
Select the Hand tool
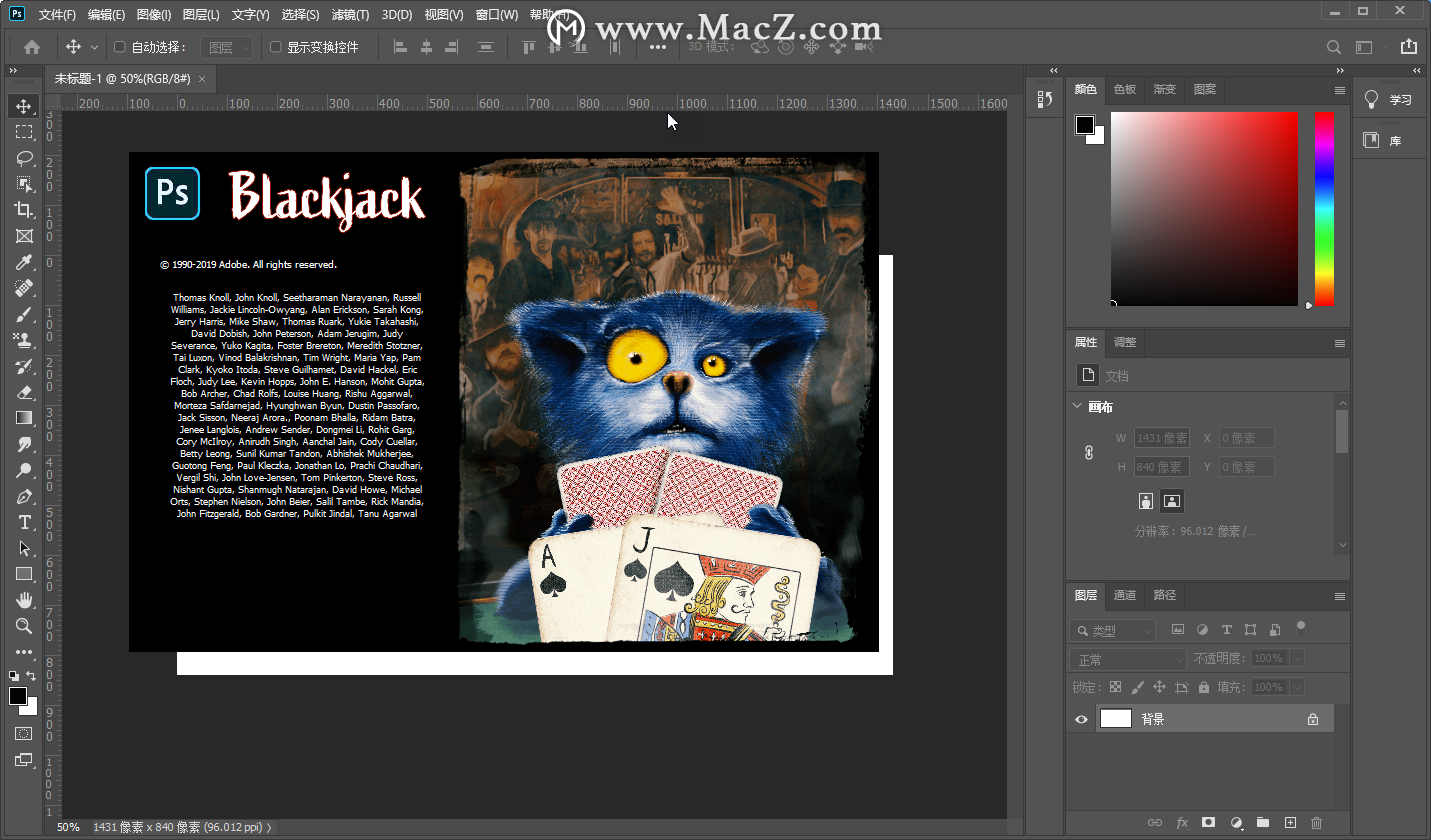[24, 600]
